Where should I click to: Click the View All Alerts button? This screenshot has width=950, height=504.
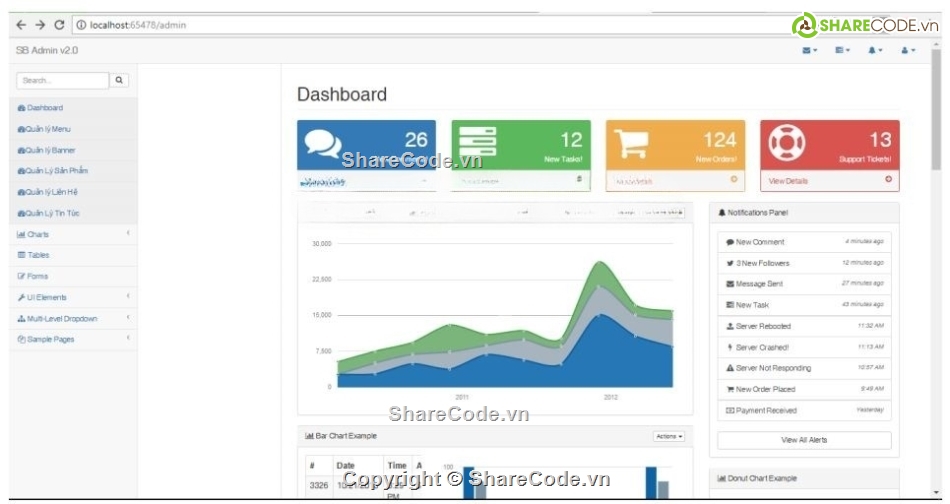[804, 440]
